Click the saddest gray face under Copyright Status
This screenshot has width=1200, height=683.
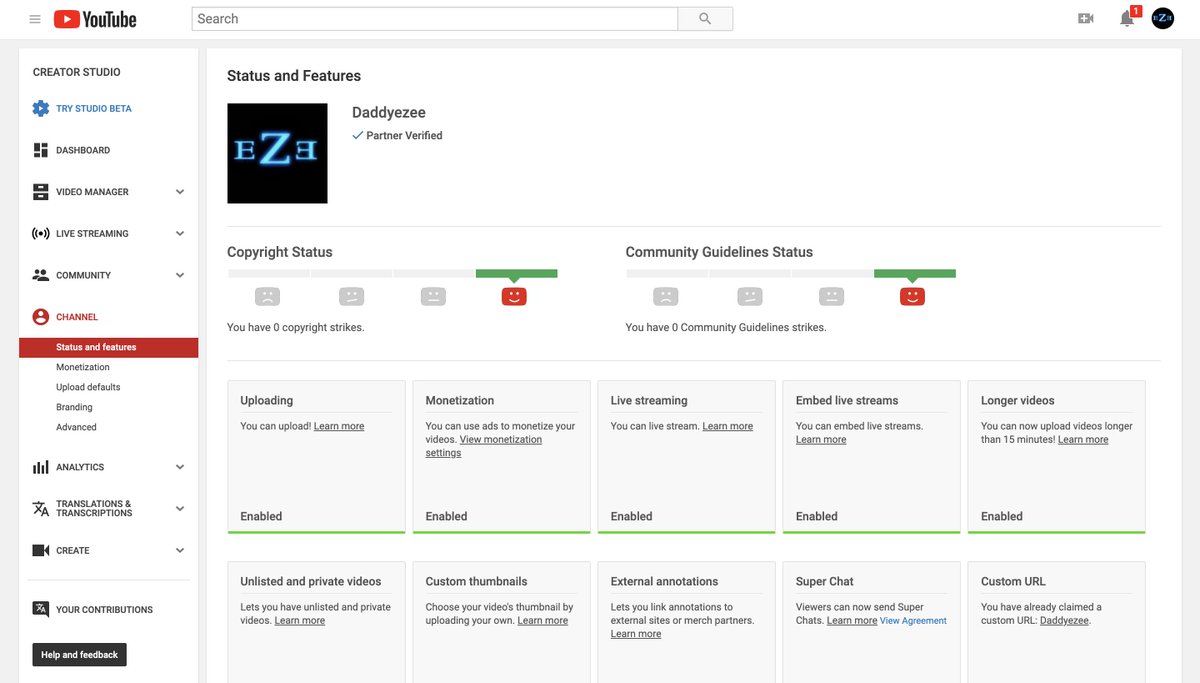pos(267,296)
